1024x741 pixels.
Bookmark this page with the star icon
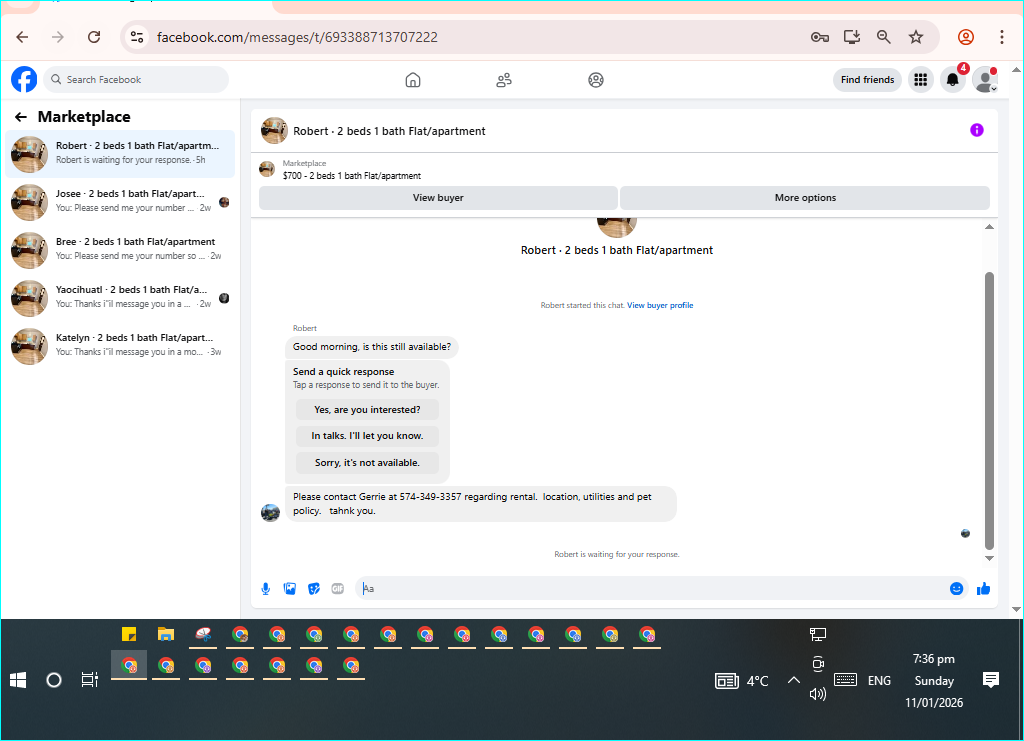[916, 37]
